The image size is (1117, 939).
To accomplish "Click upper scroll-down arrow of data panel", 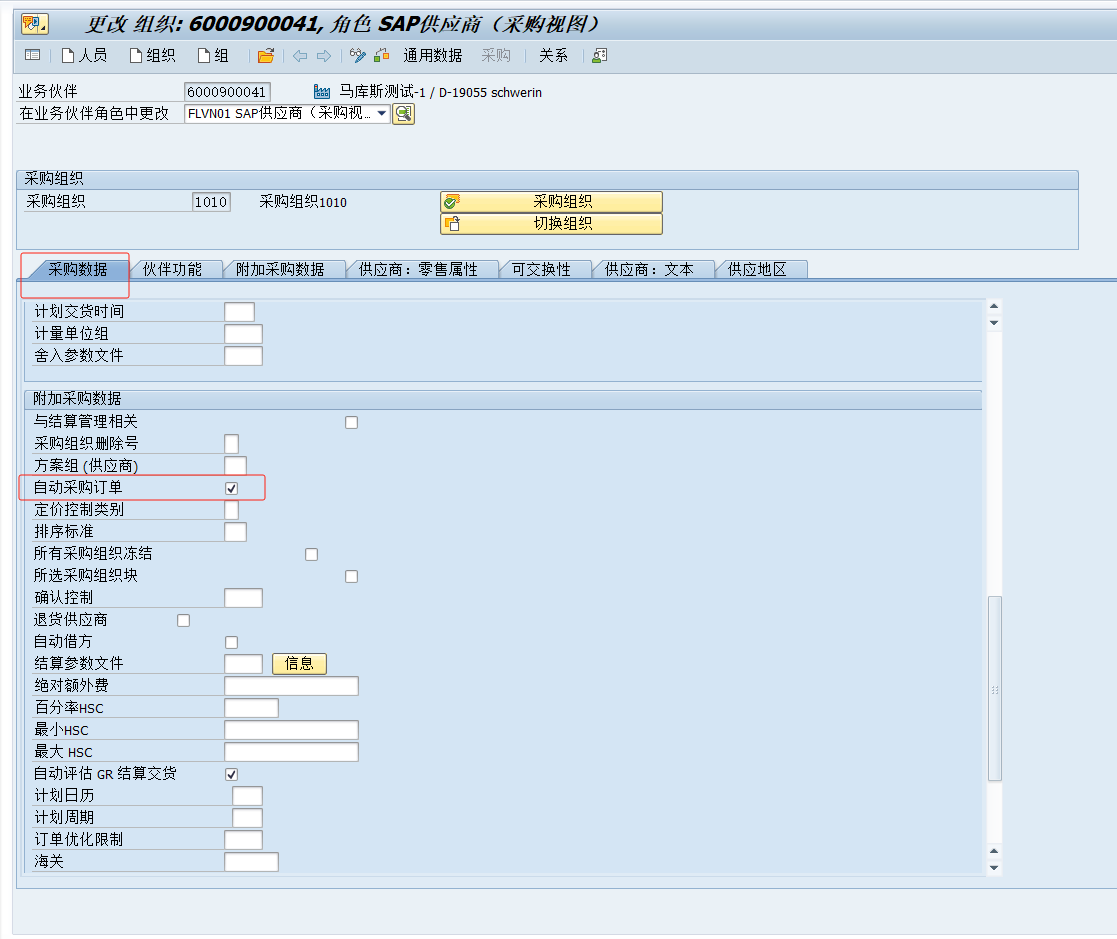I will [994, 323].
